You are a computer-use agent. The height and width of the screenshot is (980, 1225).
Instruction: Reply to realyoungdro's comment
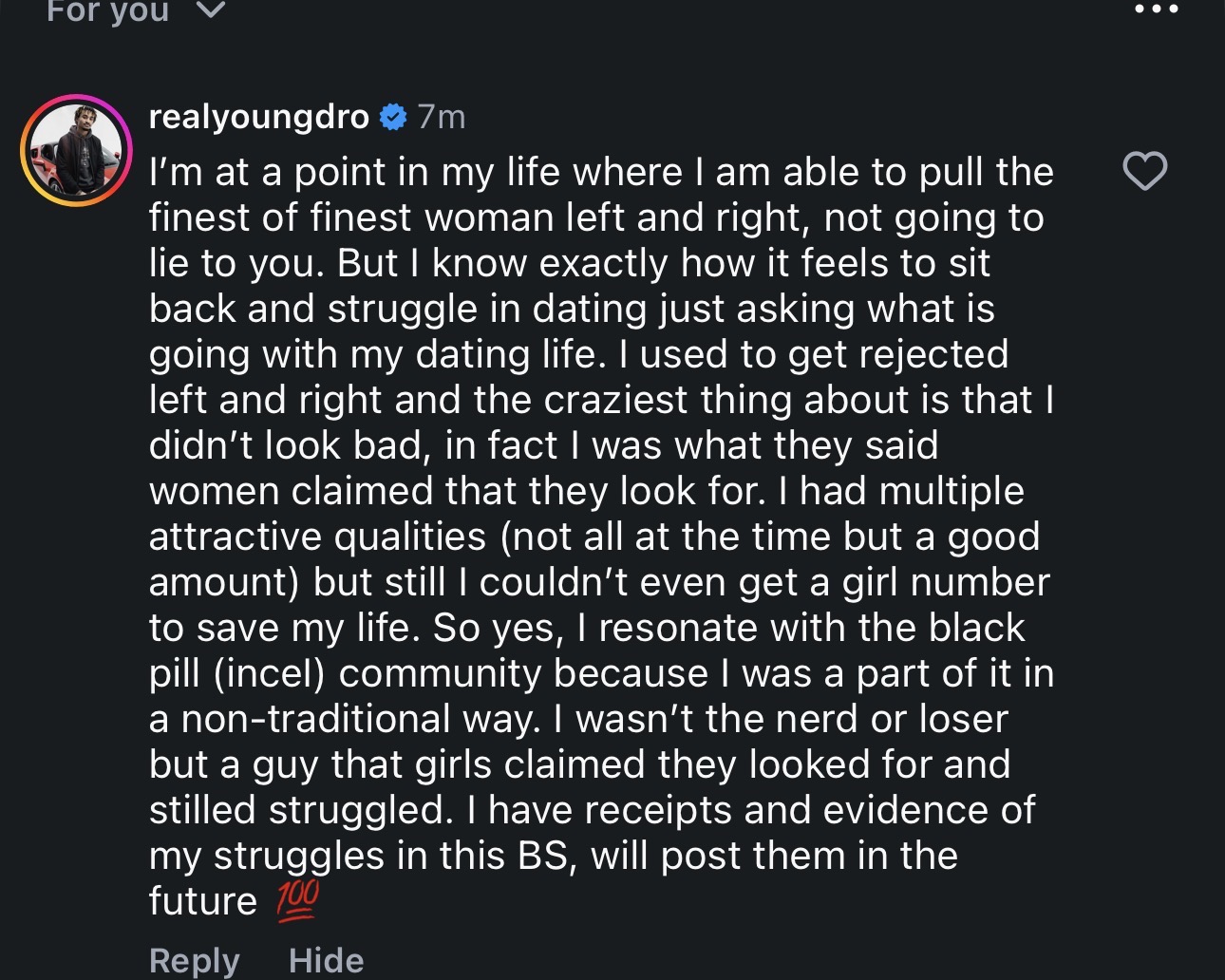coord(194,960)
